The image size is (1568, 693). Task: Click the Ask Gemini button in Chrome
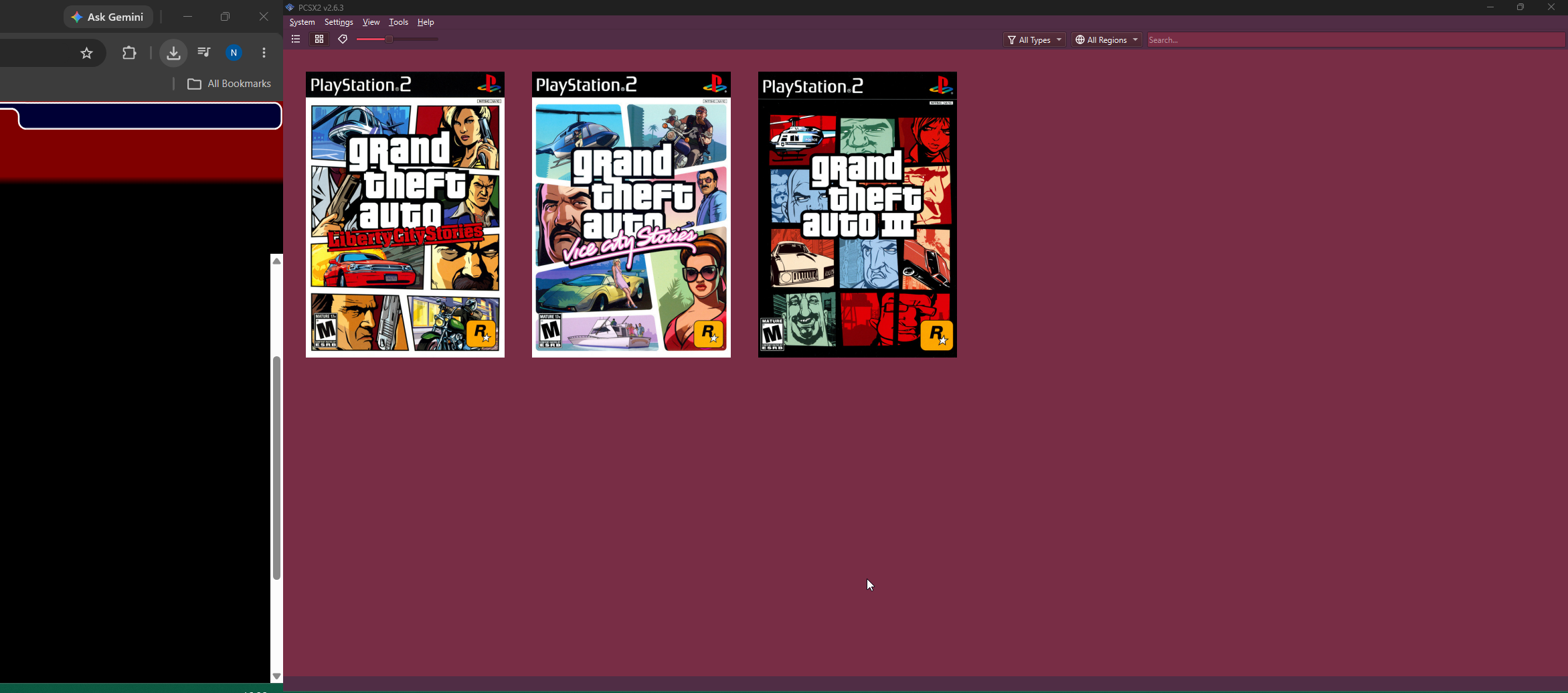(108, 17)
